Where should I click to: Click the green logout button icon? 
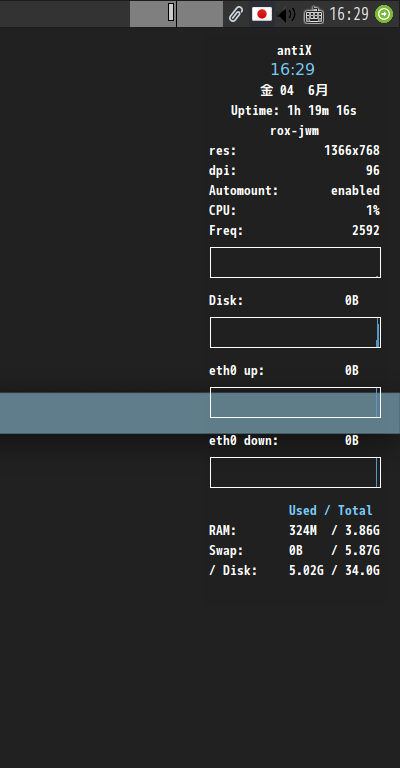coord(384,14)
